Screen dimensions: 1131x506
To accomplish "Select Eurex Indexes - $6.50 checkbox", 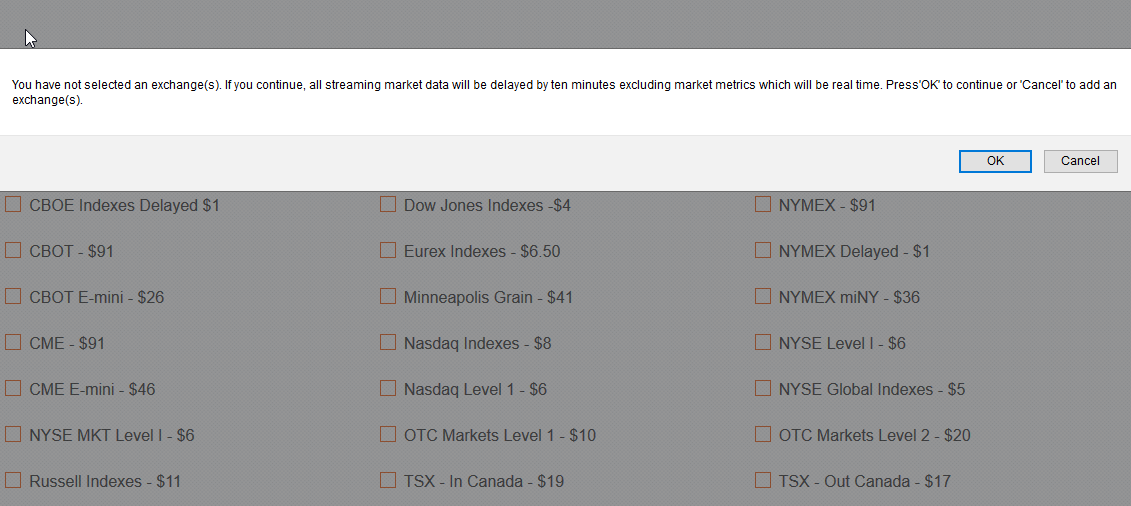I will (x=388, y=251).
